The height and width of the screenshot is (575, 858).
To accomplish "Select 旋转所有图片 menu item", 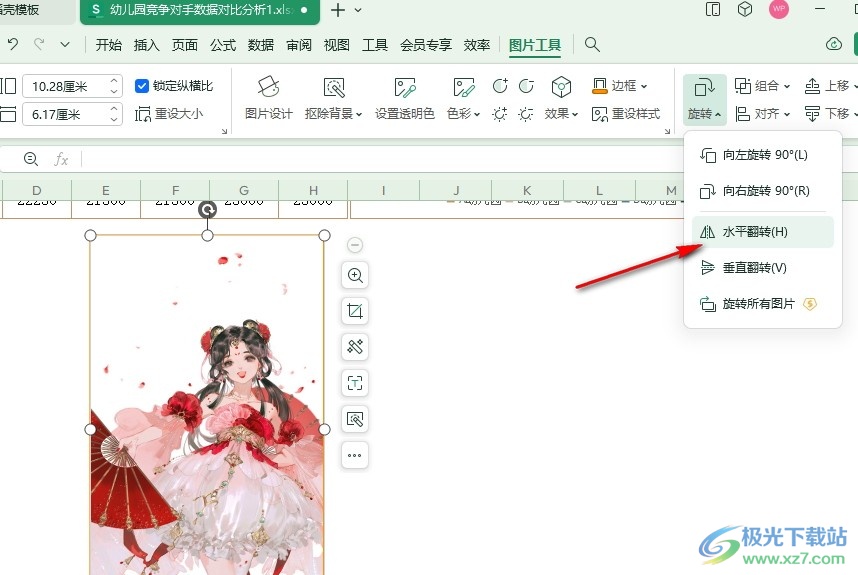I will point(762,304).
